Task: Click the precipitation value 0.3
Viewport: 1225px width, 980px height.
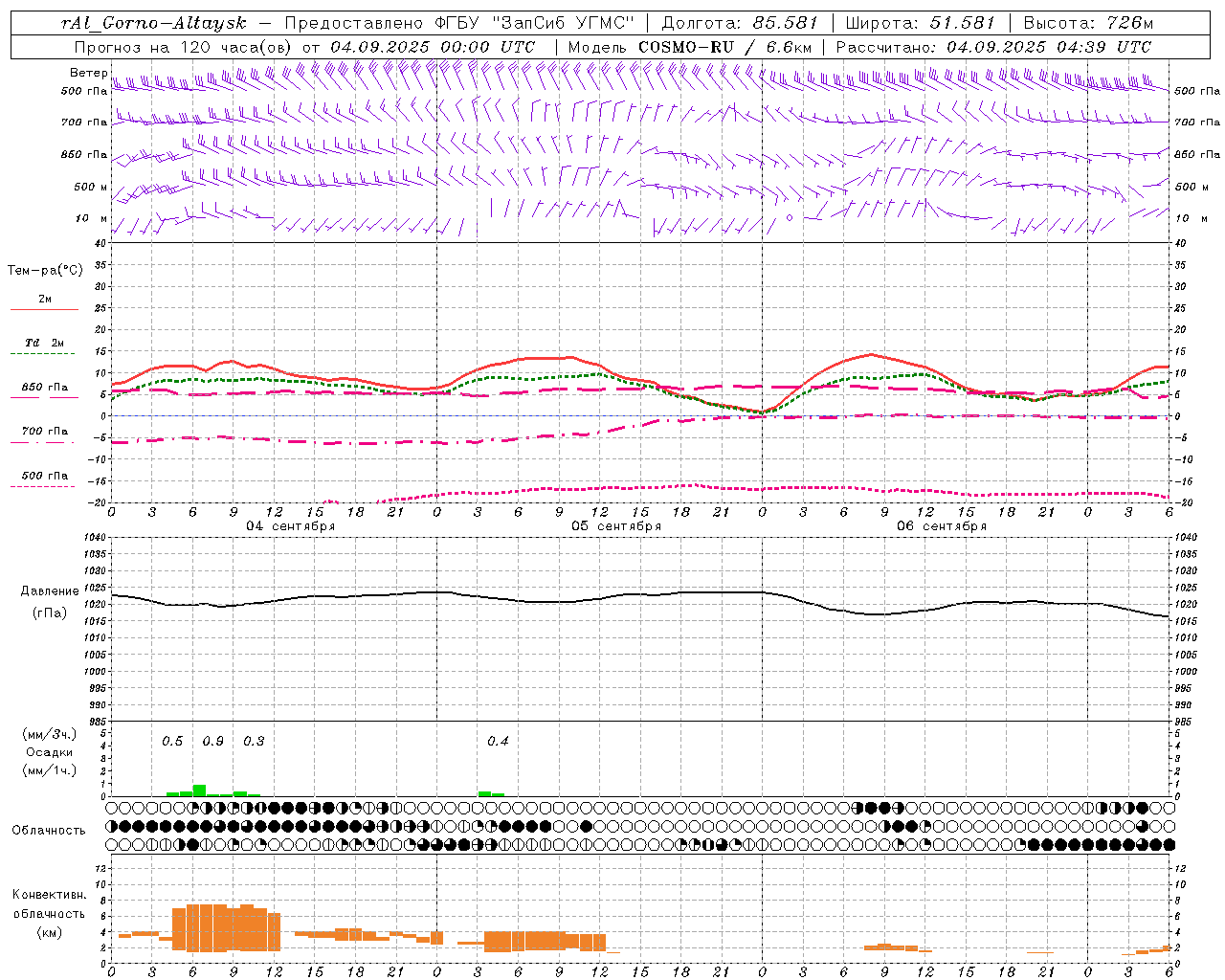Action: pyautogui.click(x=254, y=742)
